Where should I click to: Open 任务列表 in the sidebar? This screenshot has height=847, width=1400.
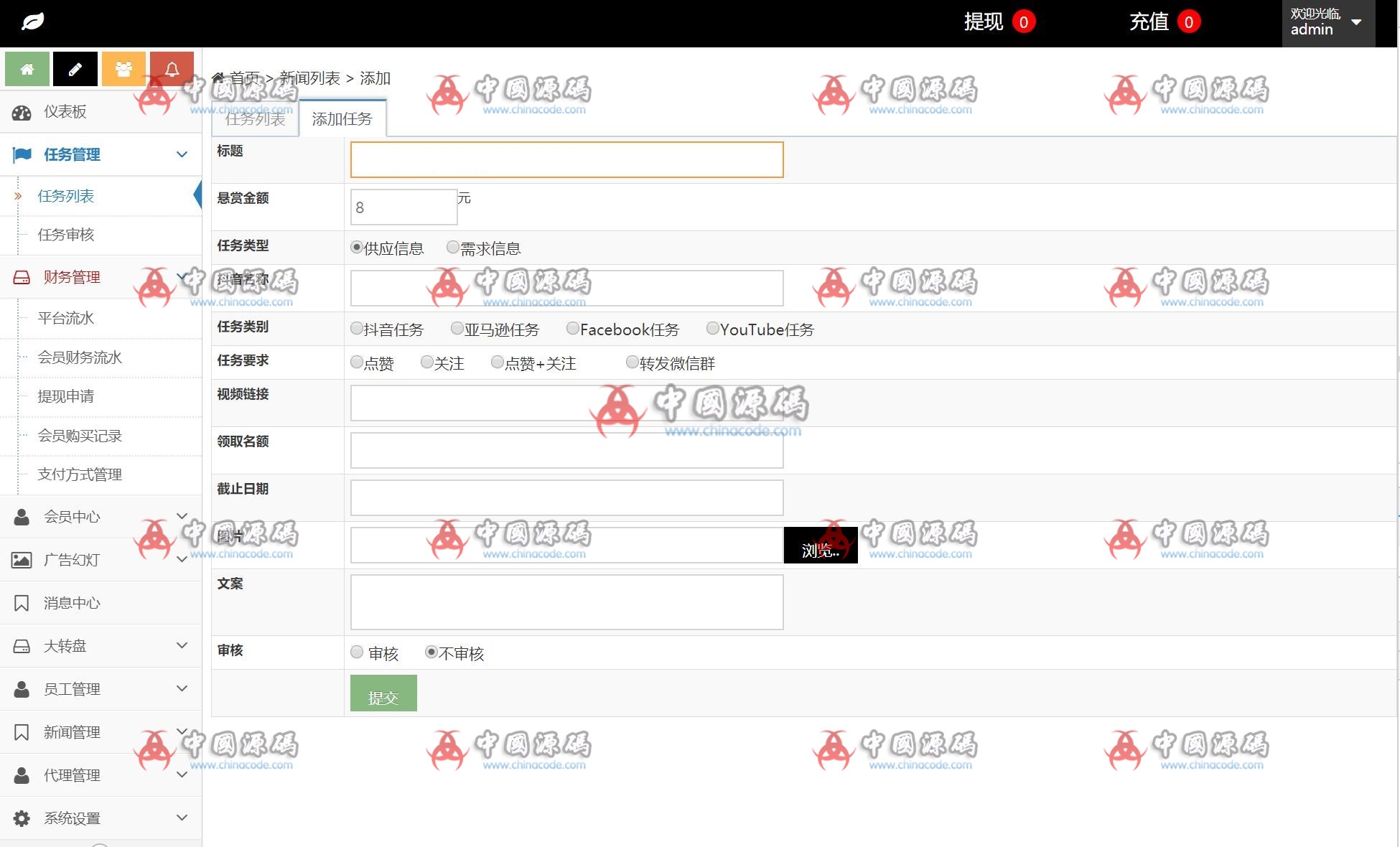66,196
